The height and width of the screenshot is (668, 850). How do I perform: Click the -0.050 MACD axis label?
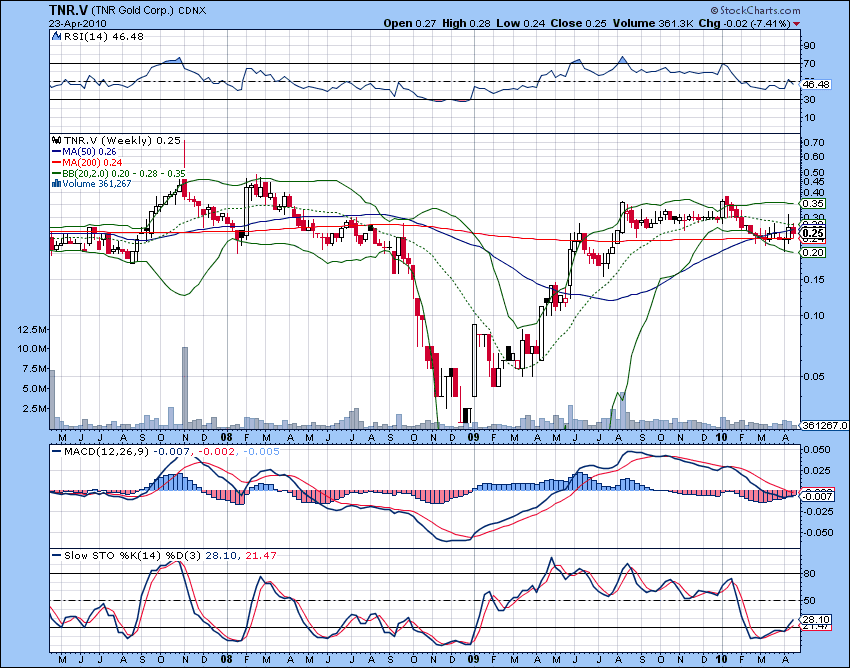point(817,532)
